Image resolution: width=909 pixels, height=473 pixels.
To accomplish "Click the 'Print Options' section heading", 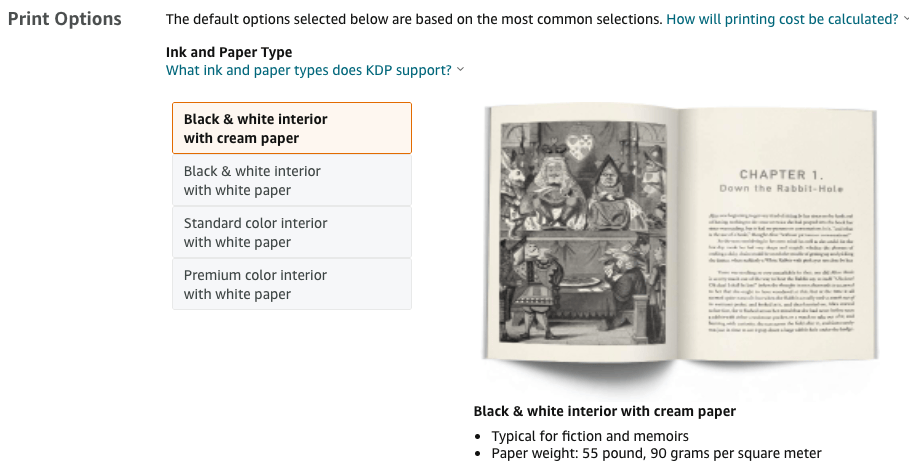I will [65, 19].
